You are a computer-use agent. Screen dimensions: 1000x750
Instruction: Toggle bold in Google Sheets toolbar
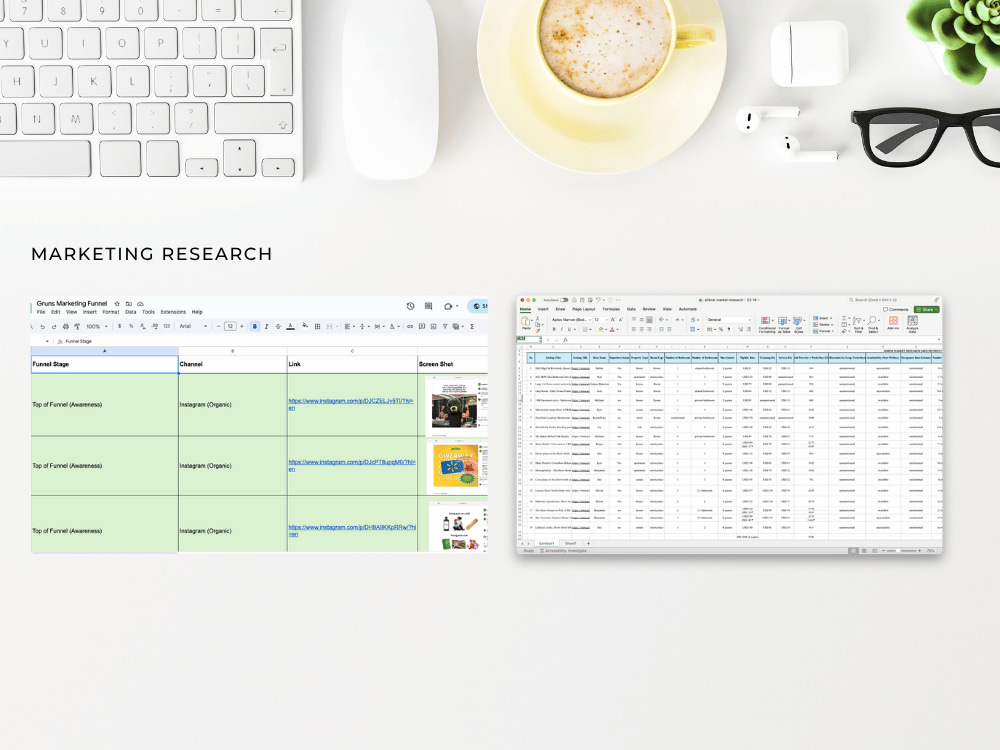(x=254, y=326)
